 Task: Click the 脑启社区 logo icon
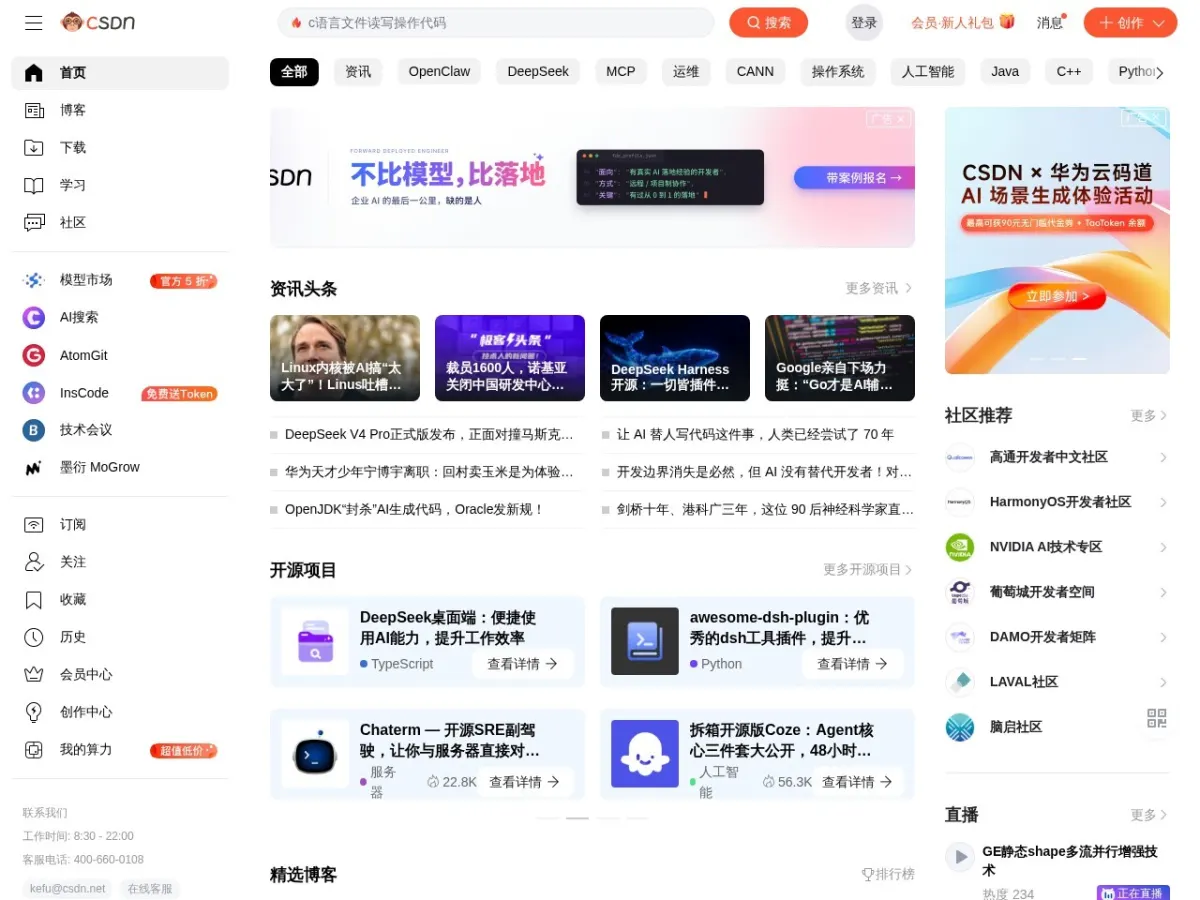point(960,727)
